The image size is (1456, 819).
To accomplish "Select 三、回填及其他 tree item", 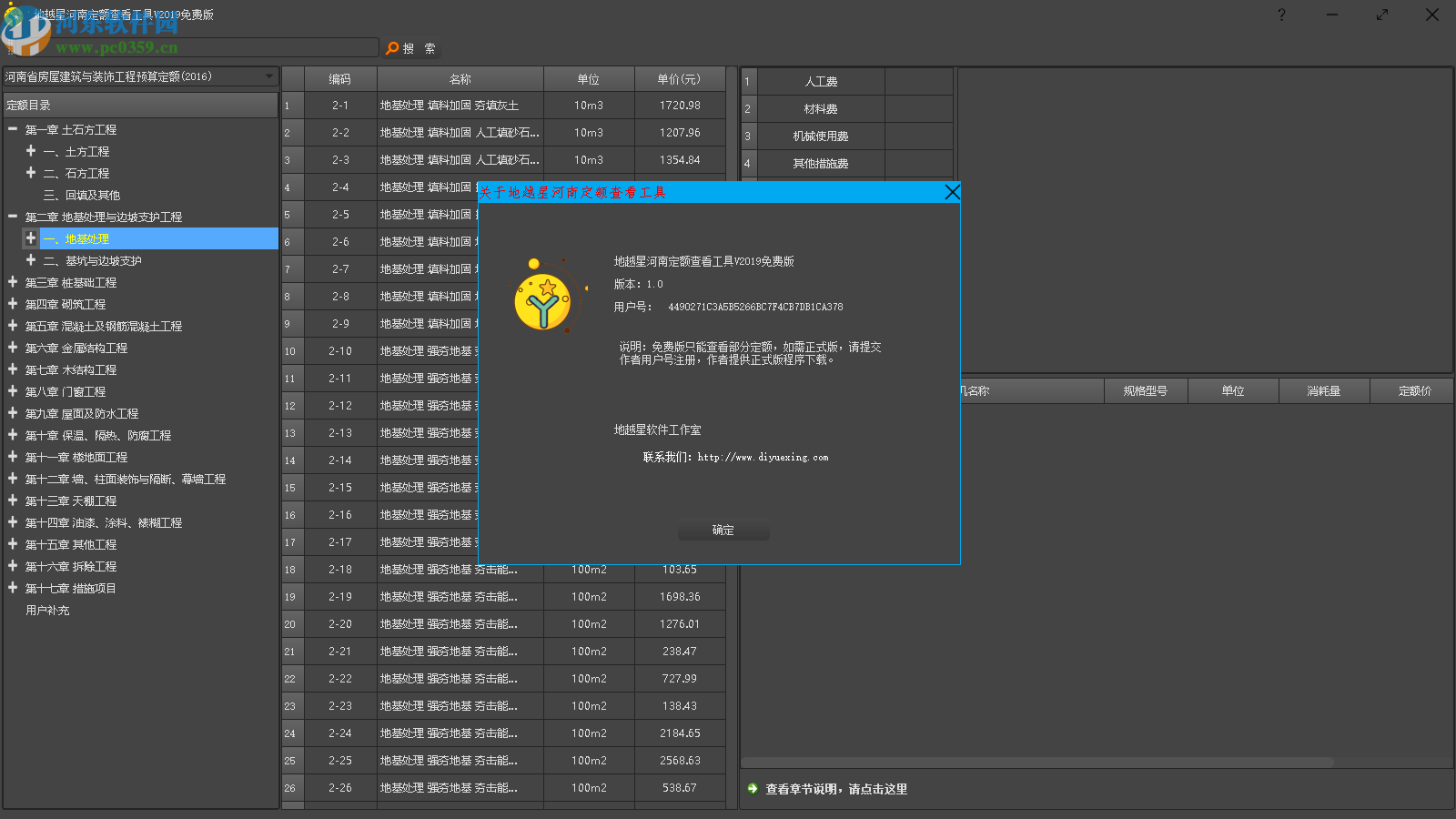I will pyautogui.click(x=82, y=195).
